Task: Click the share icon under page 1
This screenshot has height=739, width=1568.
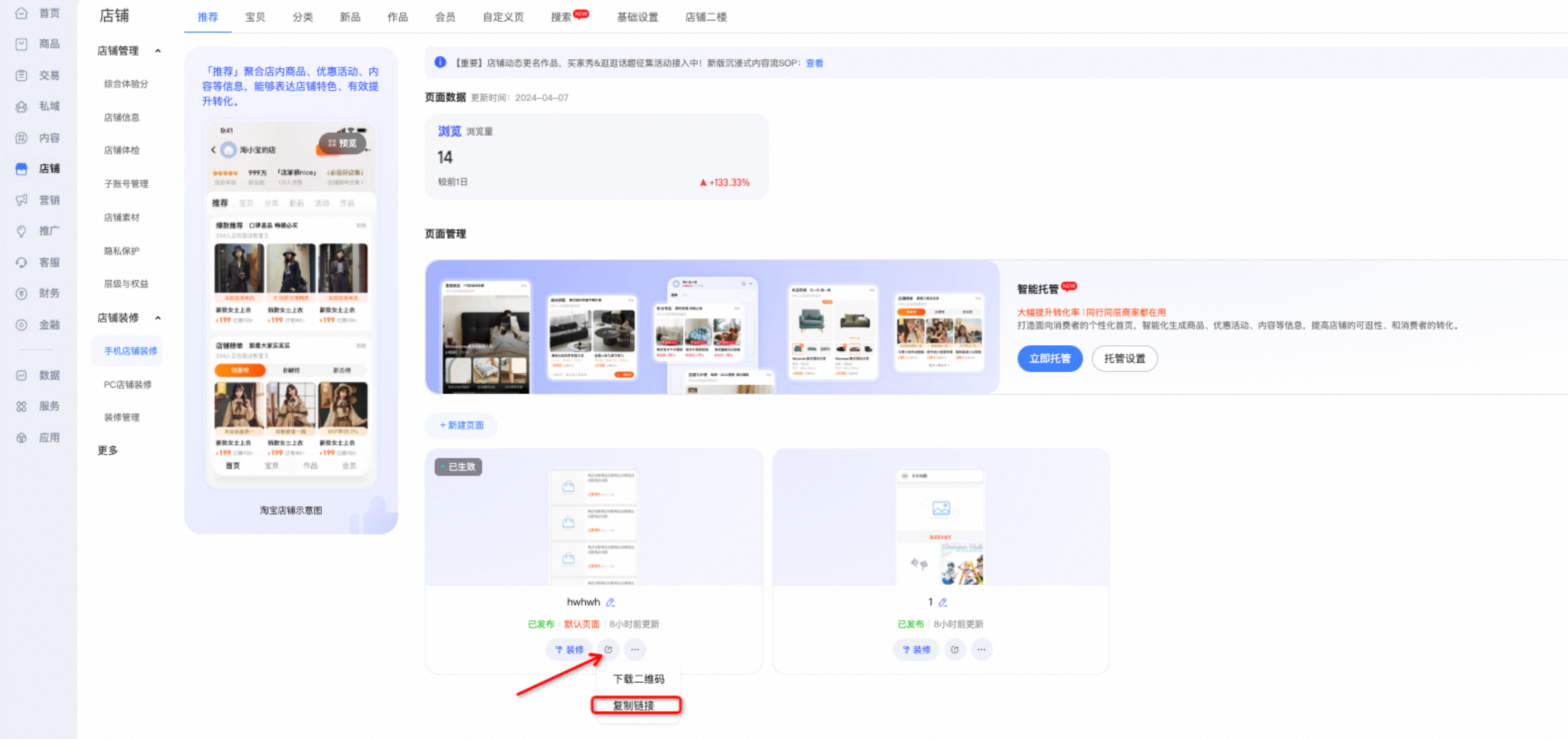Action: 955,650
